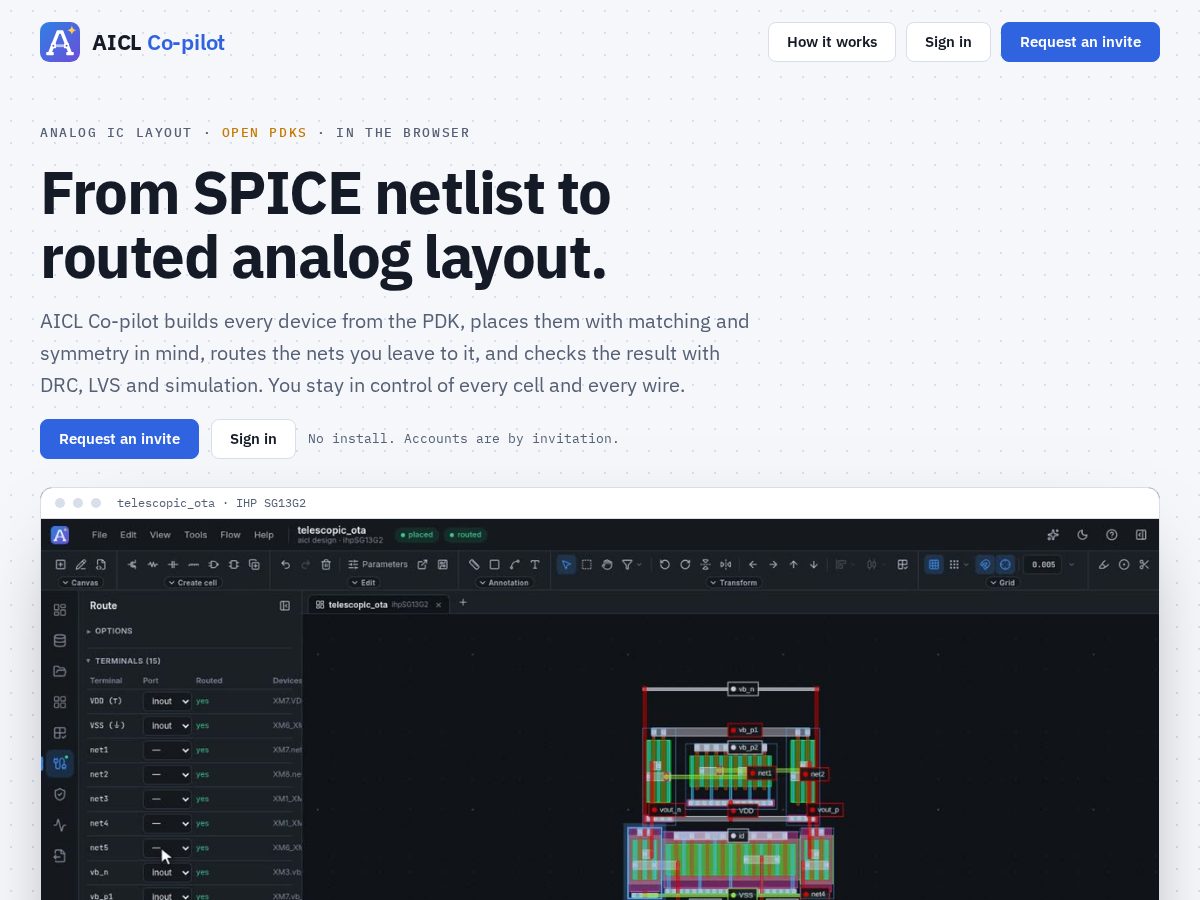Open the Flow menu
1200x900 pixels.
pyautogui.click(x=230, y=535)
